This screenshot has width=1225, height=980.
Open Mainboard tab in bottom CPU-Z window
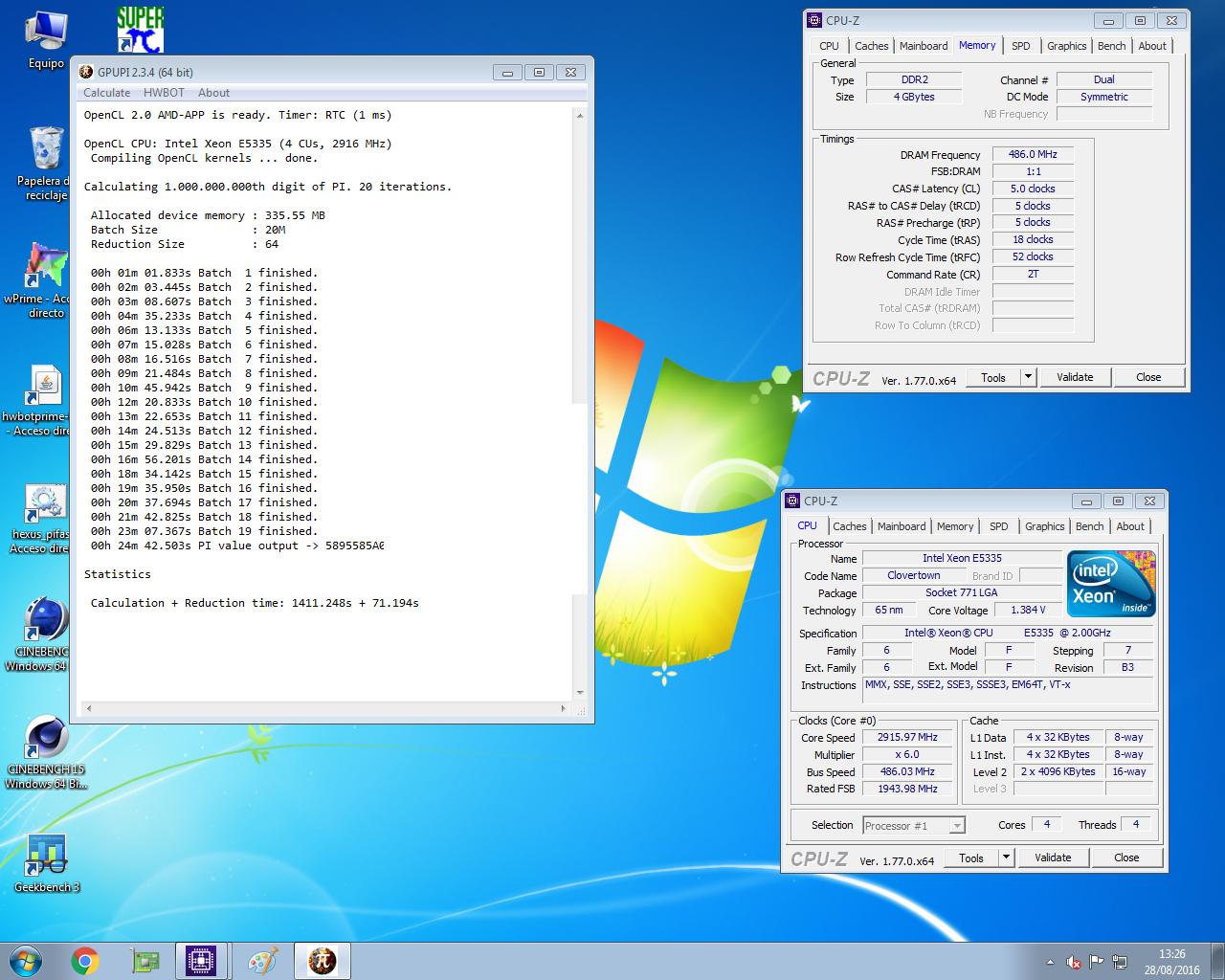(x=902, y=526)
